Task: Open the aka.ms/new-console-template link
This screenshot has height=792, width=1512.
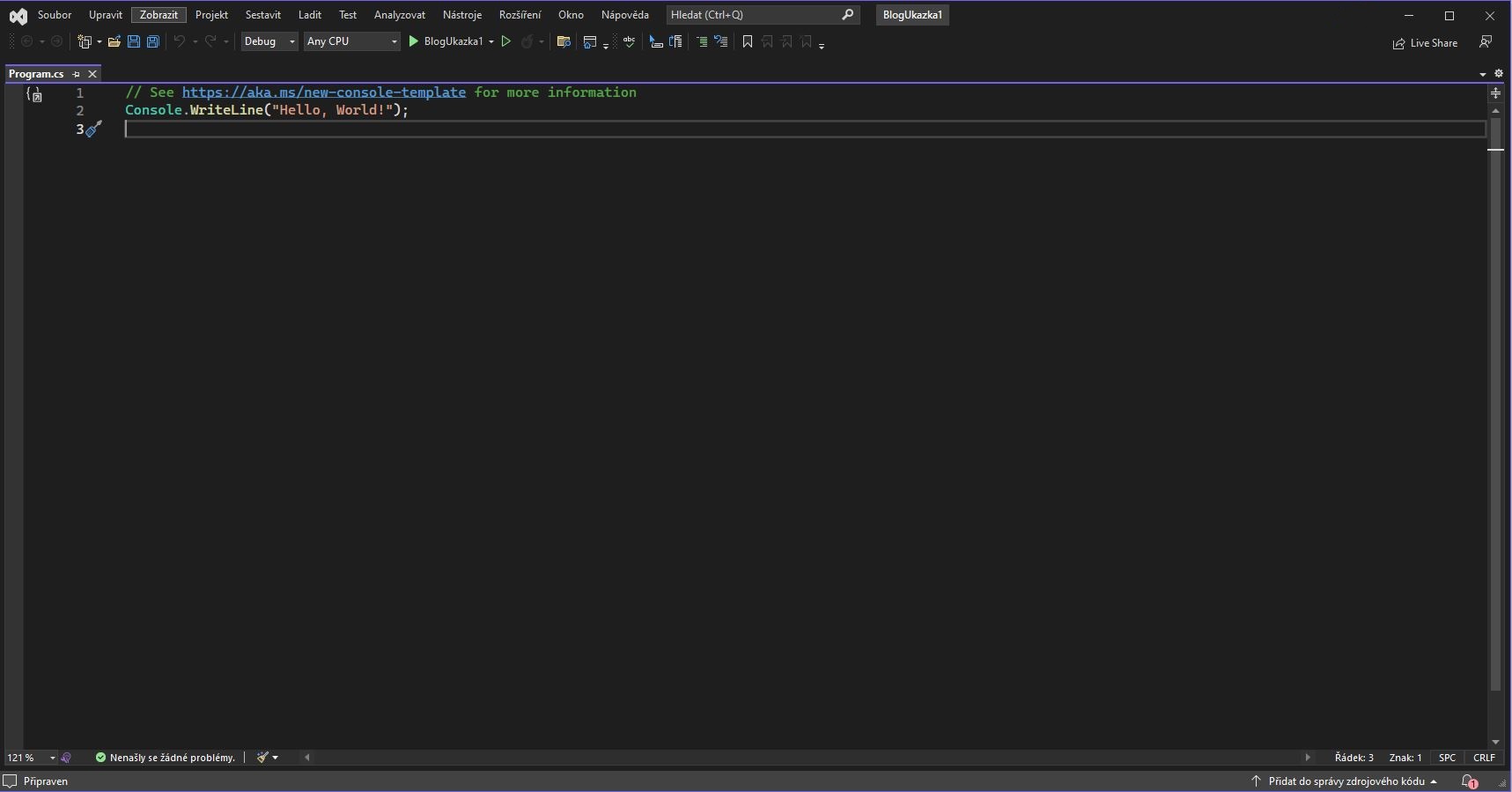Action: (324, 93)
